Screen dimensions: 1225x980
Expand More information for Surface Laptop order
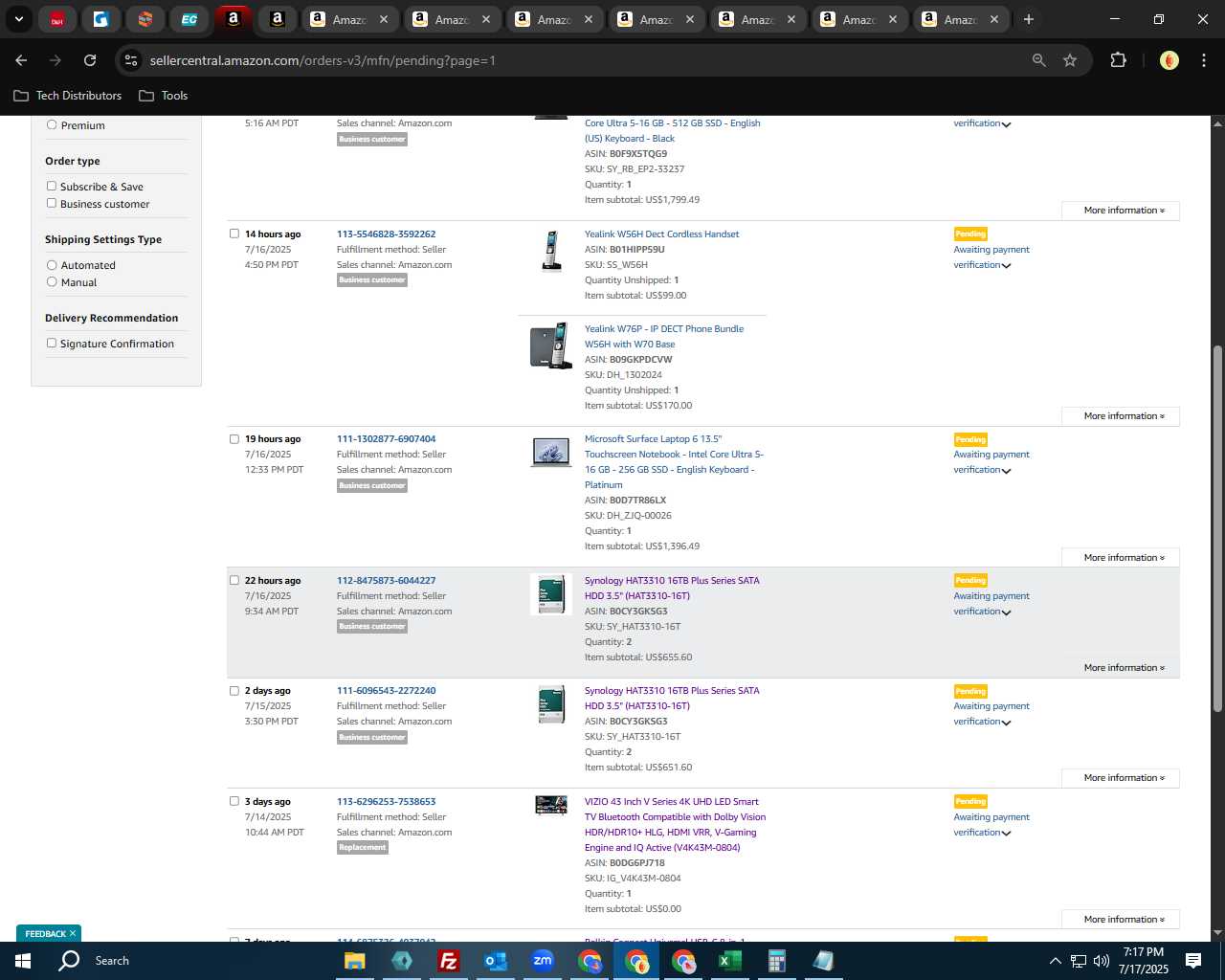[x=1121, y=558]
